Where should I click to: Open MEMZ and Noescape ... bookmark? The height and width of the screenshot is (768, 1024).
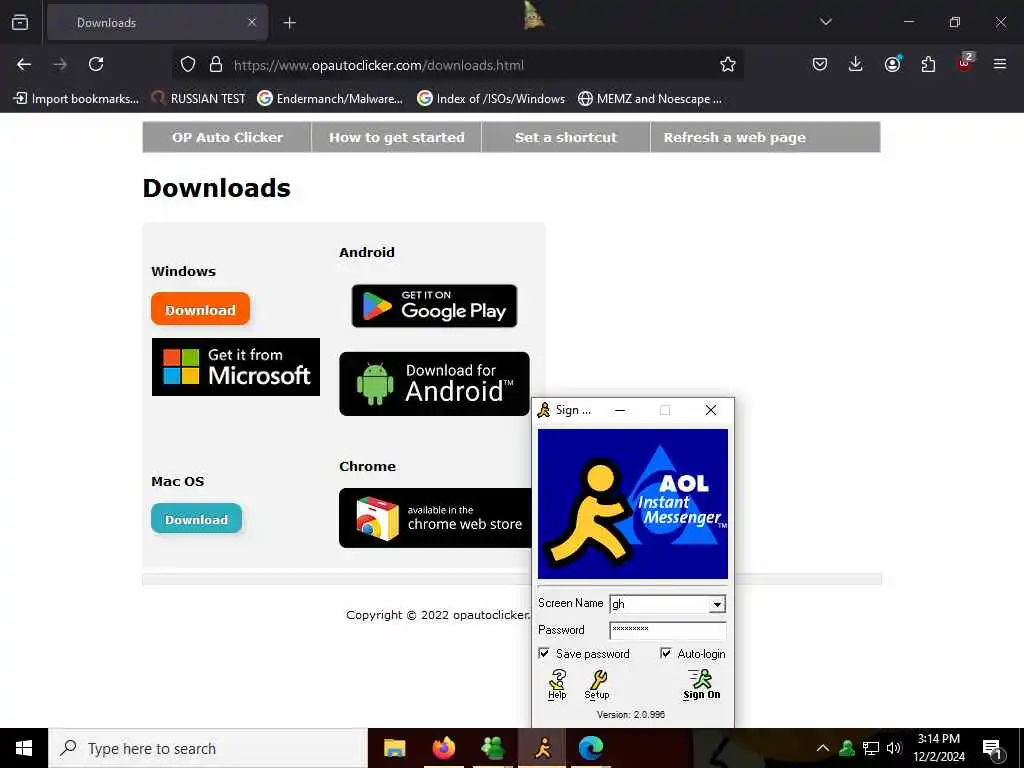(650, 99)
